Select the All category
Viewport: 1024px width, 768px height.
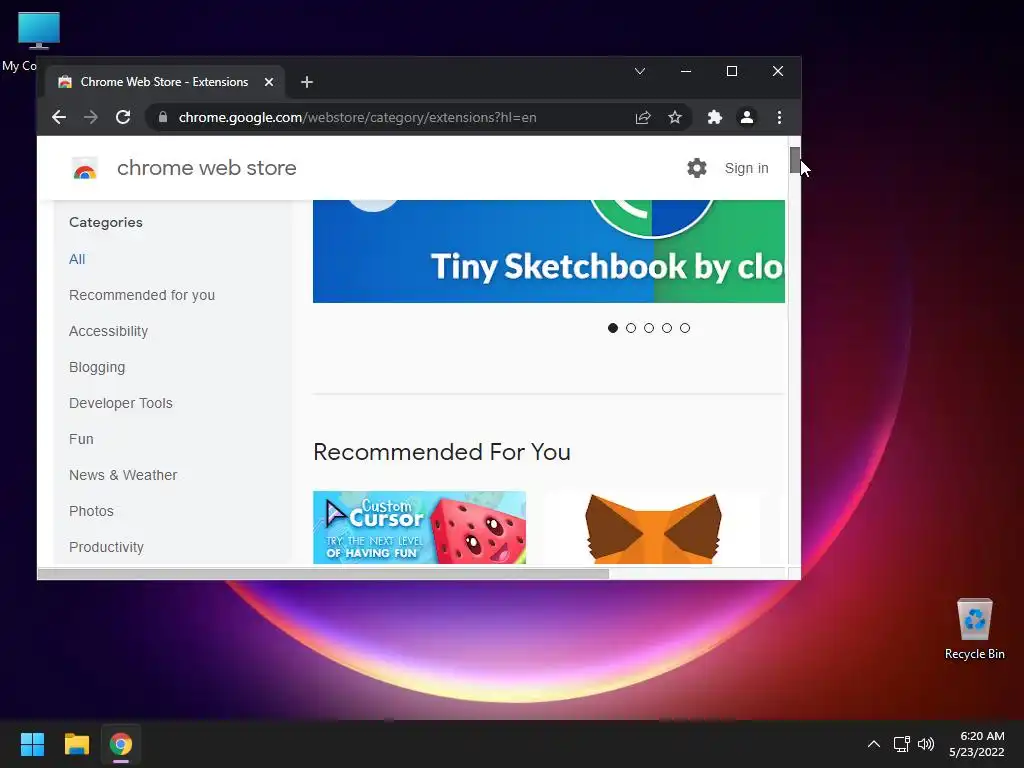pos(77,259)
